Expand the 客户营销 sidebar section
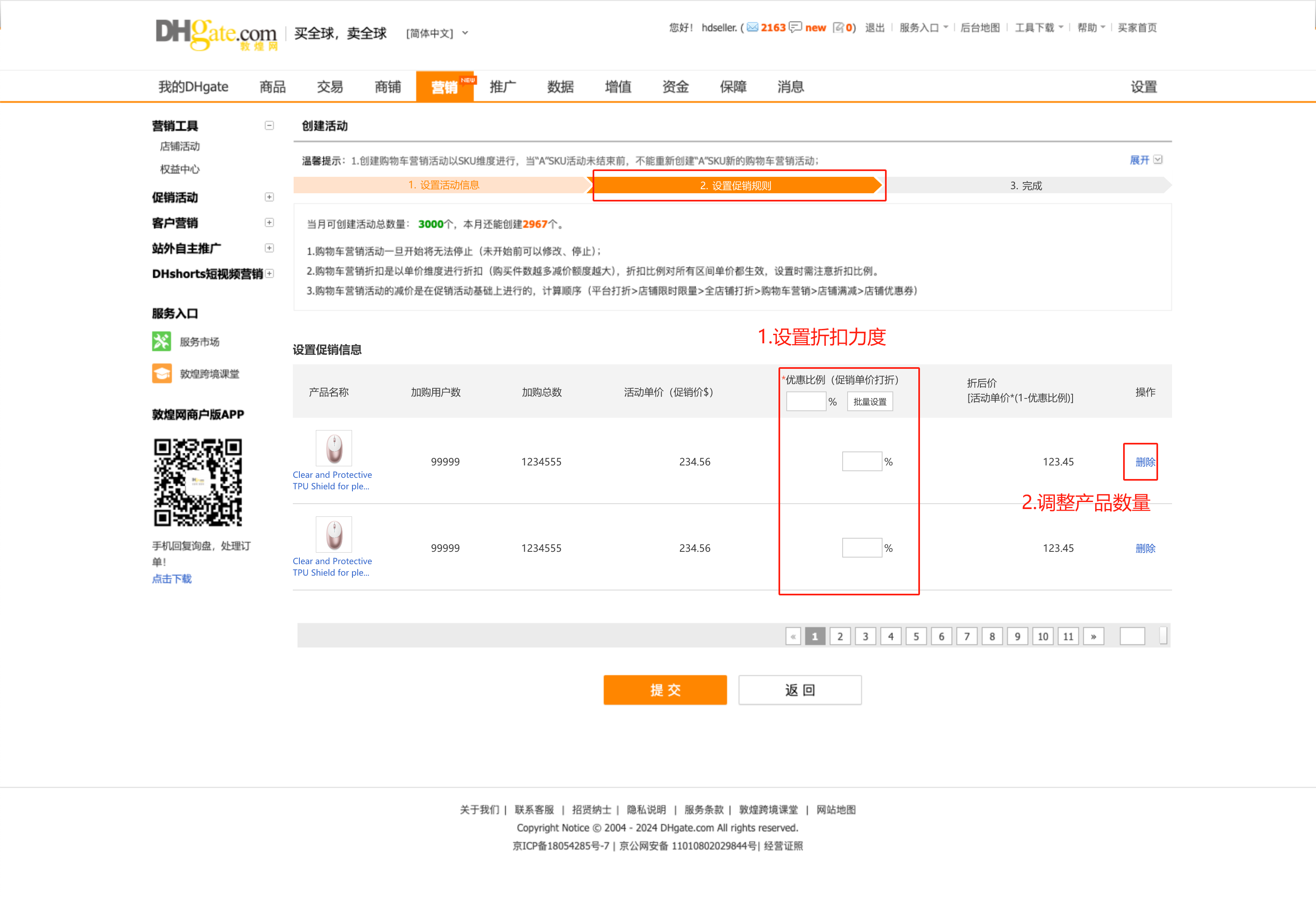This screenshot has height=898, width=1316. [269, 222]
